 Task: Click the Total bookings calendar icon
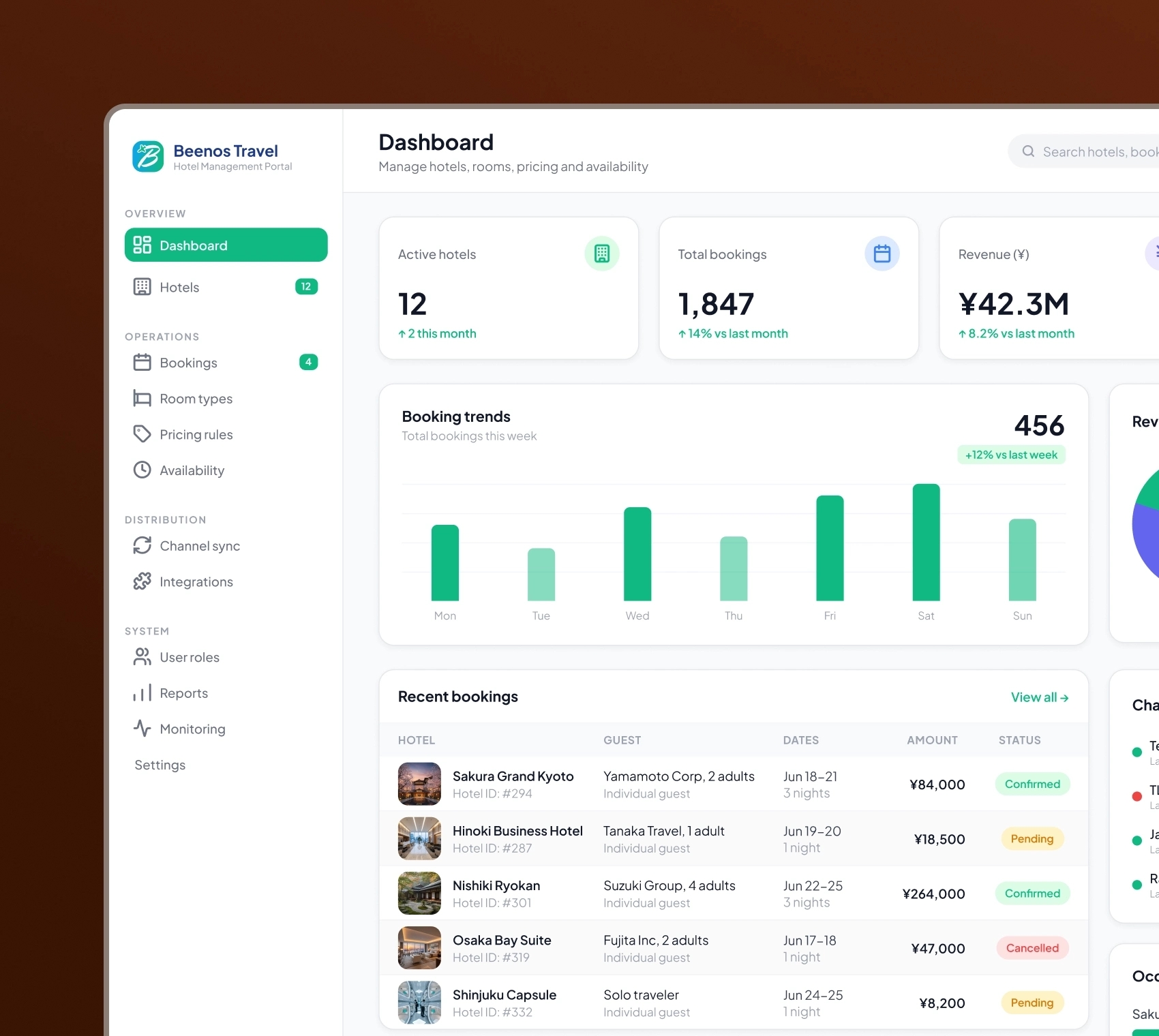point(882,254)
